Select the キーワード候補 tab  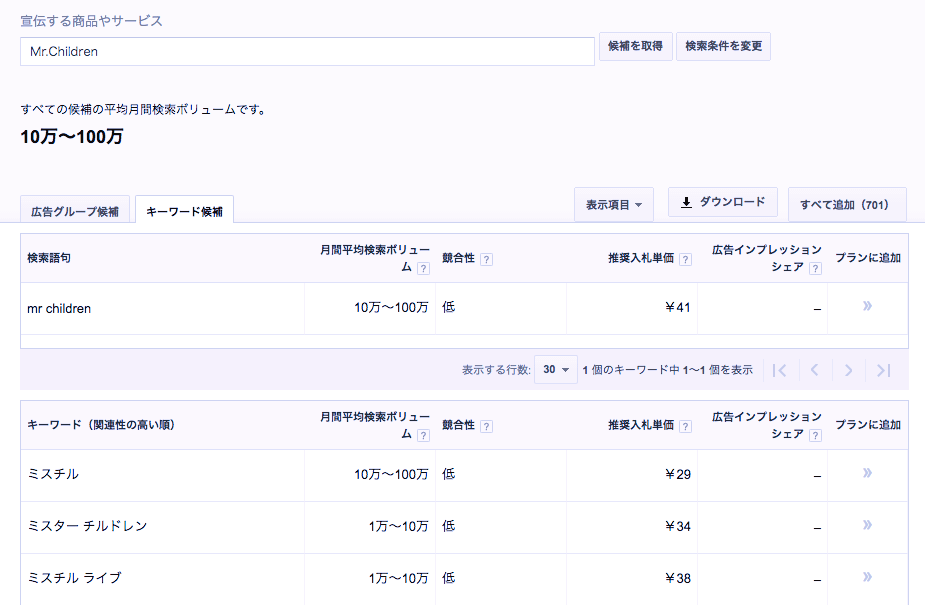click(185, 211)
